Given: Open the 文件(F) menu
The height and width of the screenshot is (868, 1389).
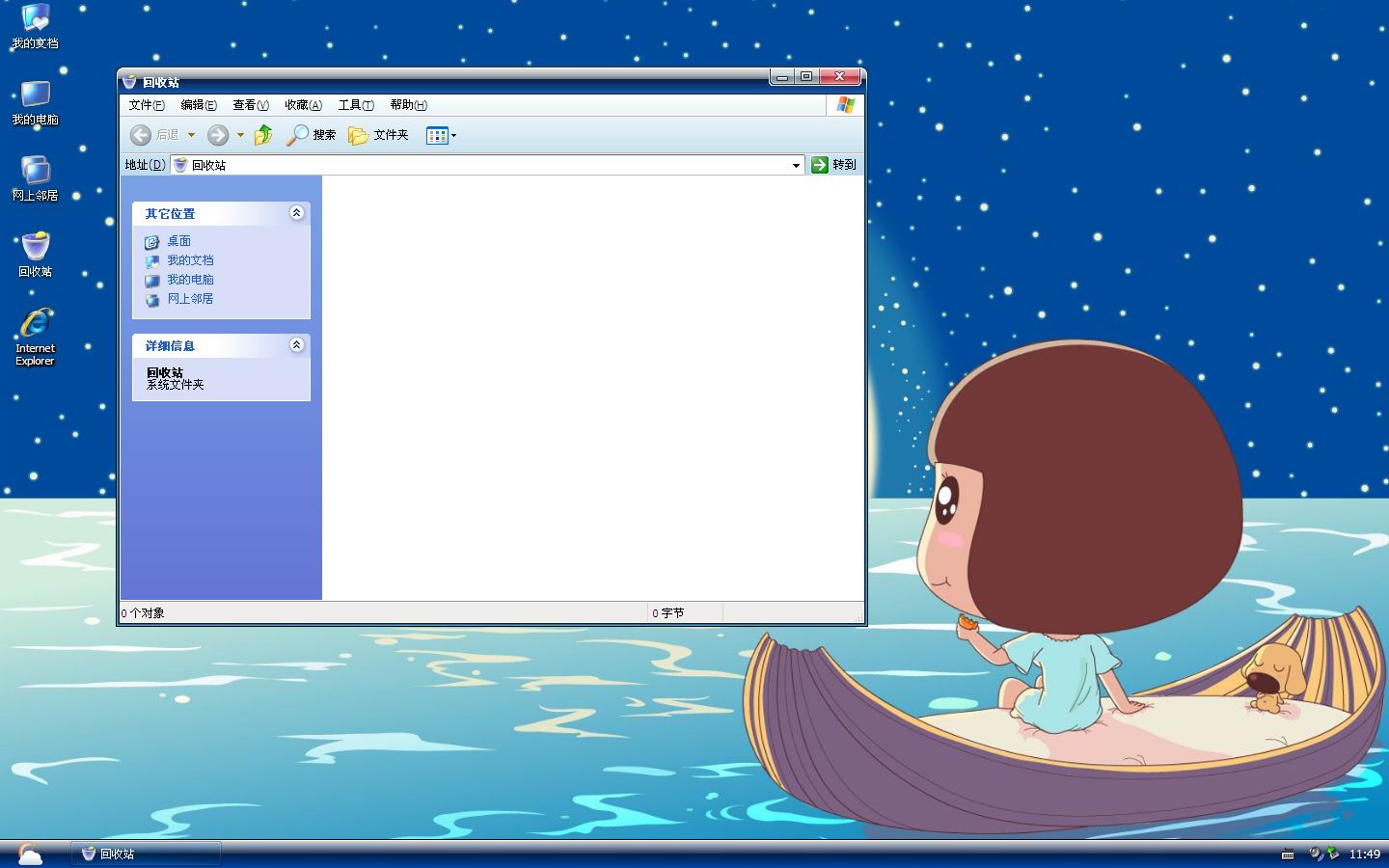Looking at the screenshot, I should pyautogui.click(x=147, y=105).
